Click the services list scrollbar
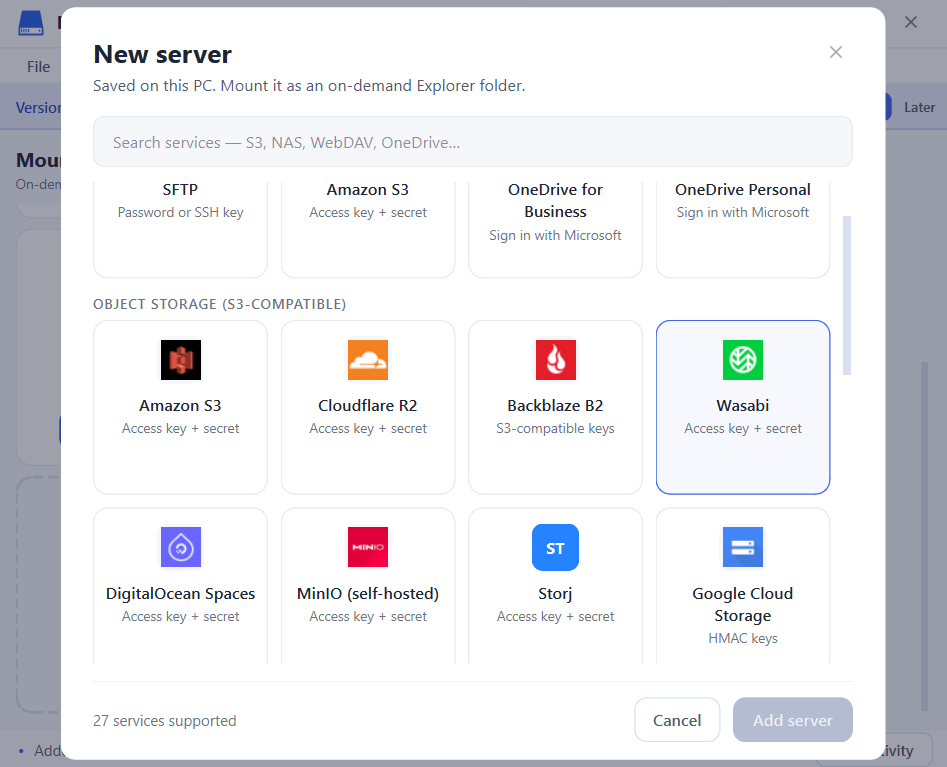 click(847, 295)
